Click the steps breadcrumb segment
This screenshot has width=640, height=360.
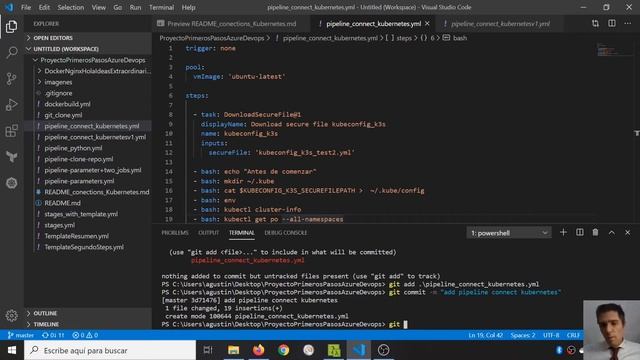pos(400,38)
